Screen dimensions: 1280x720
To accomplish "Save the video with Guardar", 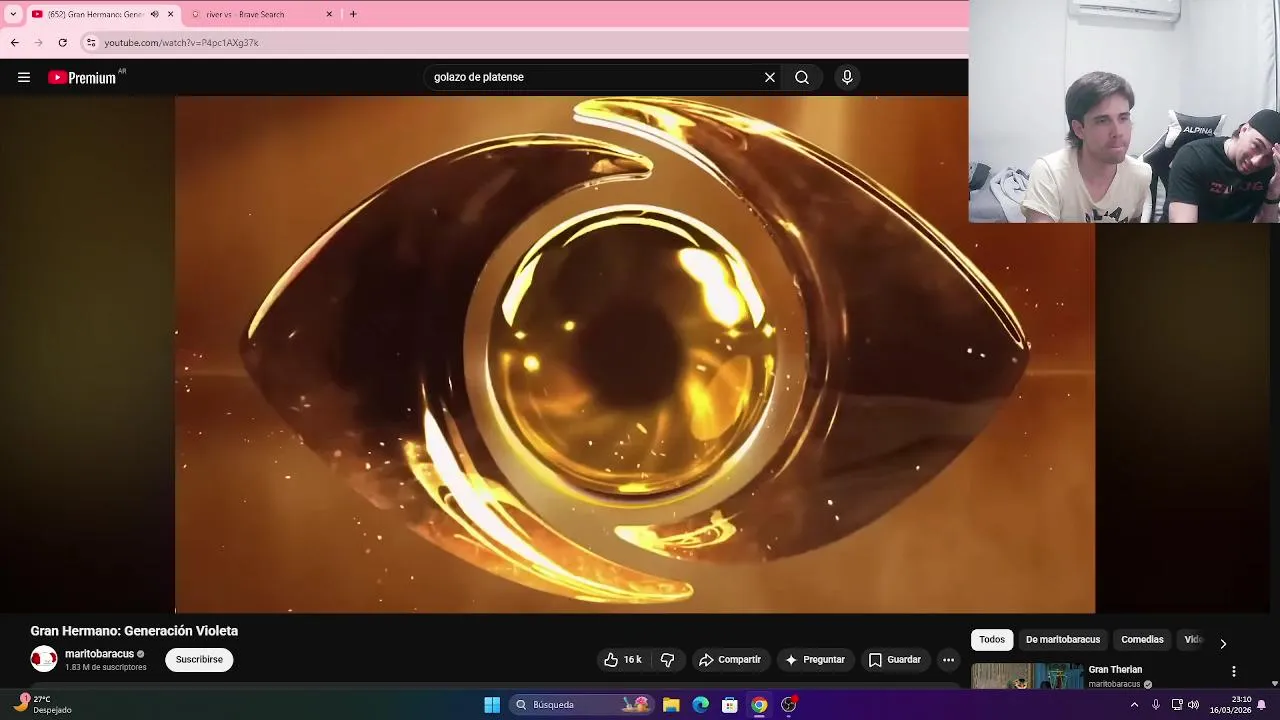I will tap(895, 660).
